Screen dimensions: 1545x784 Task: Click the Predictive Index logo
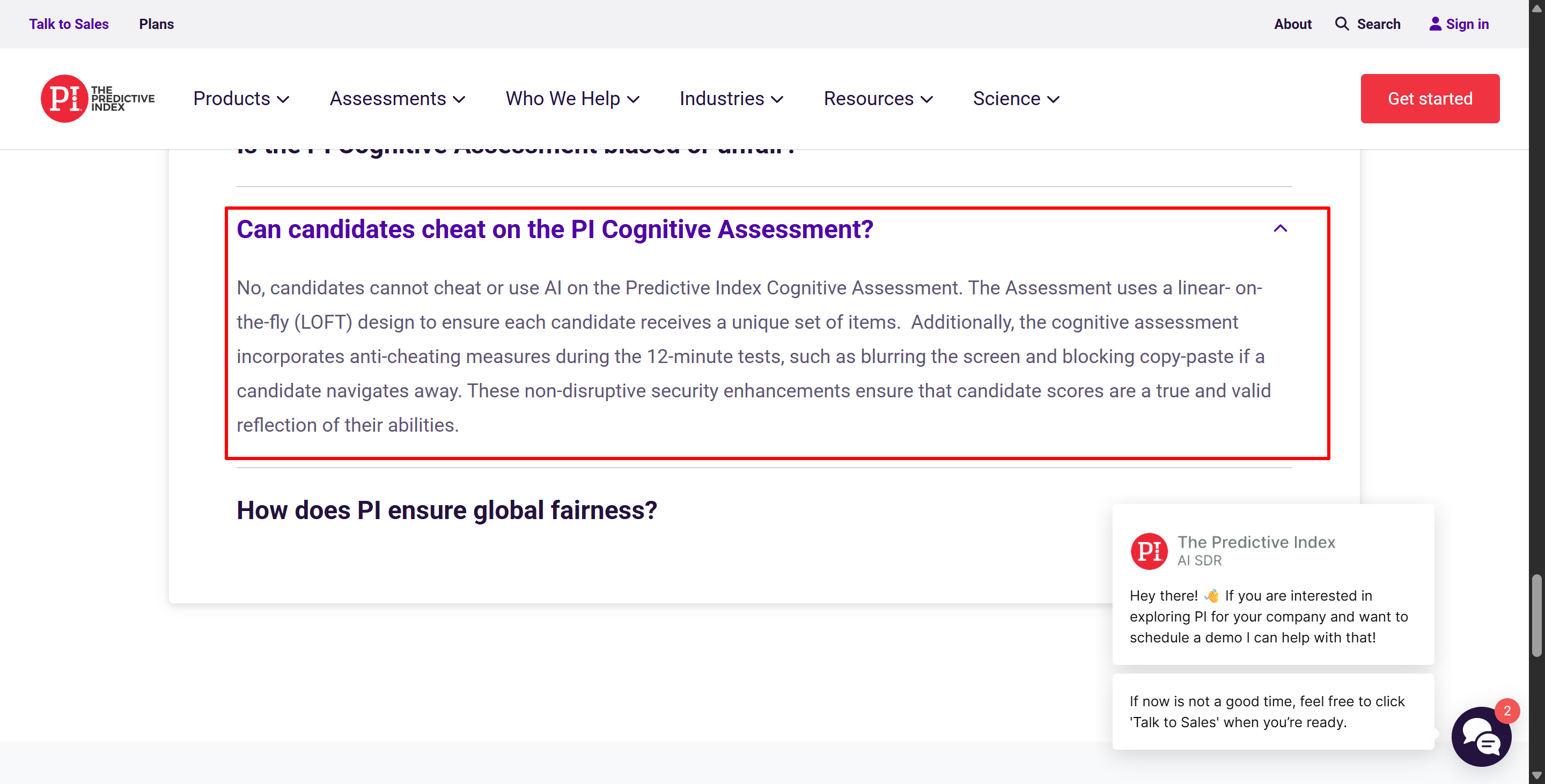tap(98, 98)
